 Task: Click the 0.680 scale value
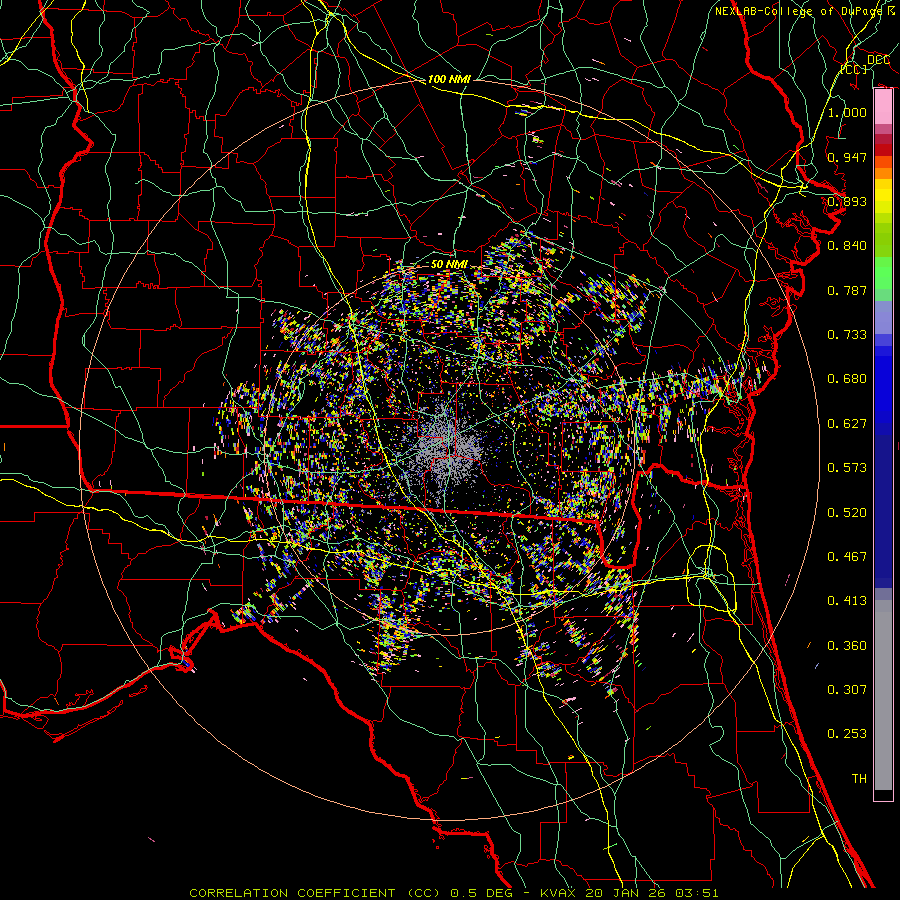click(847, 379)
